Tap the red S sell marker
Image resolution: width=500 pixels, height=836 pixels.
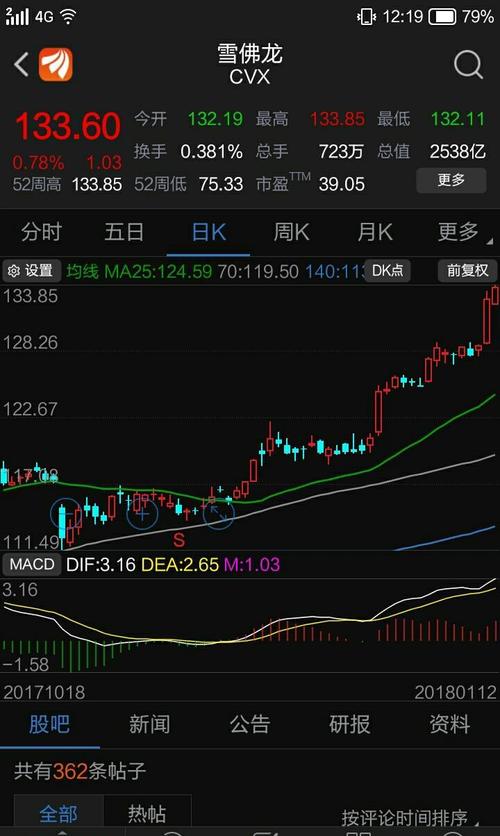click(x=179, y=540)
